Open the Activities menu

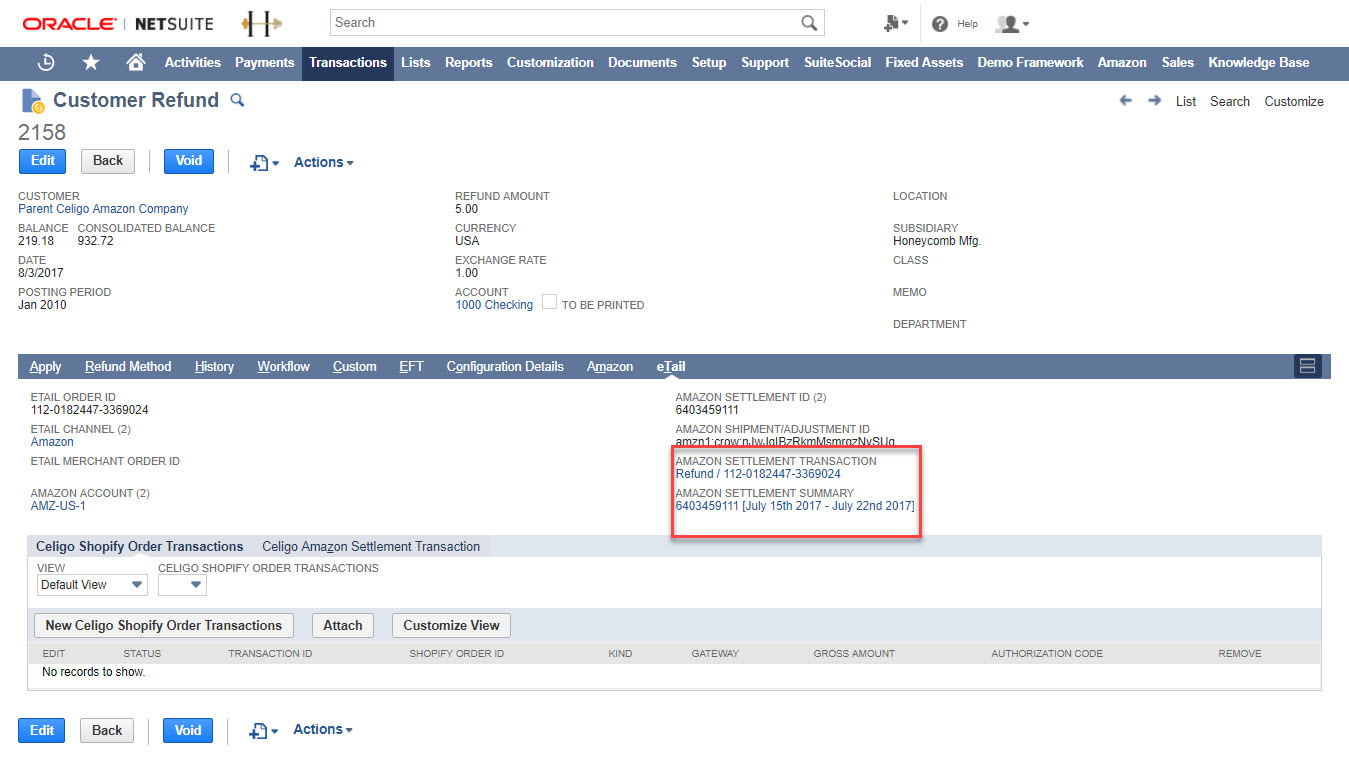point(193,62)
